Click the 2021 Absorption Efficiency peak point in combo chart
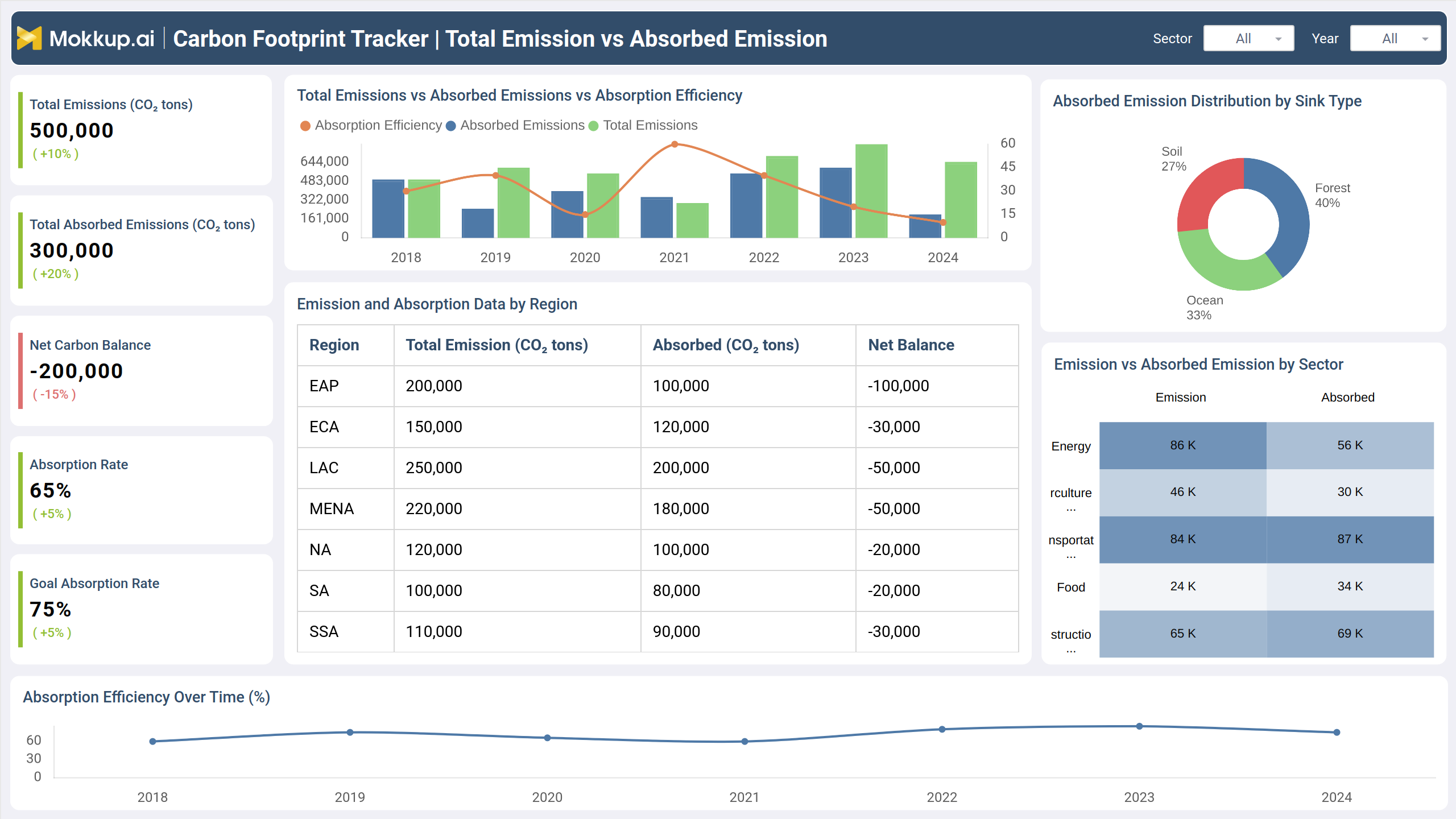Image resolution: width=1456 pixels, height=819 pixels. tap(675, 144)
